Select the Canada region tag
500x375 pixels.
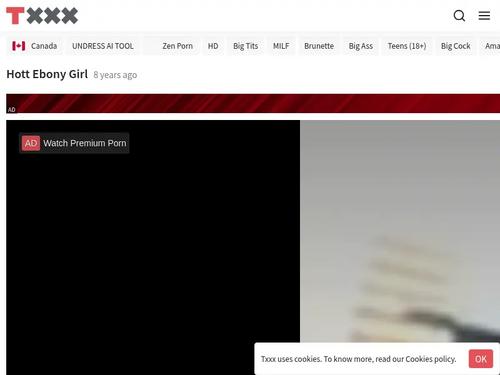[34, 46]
